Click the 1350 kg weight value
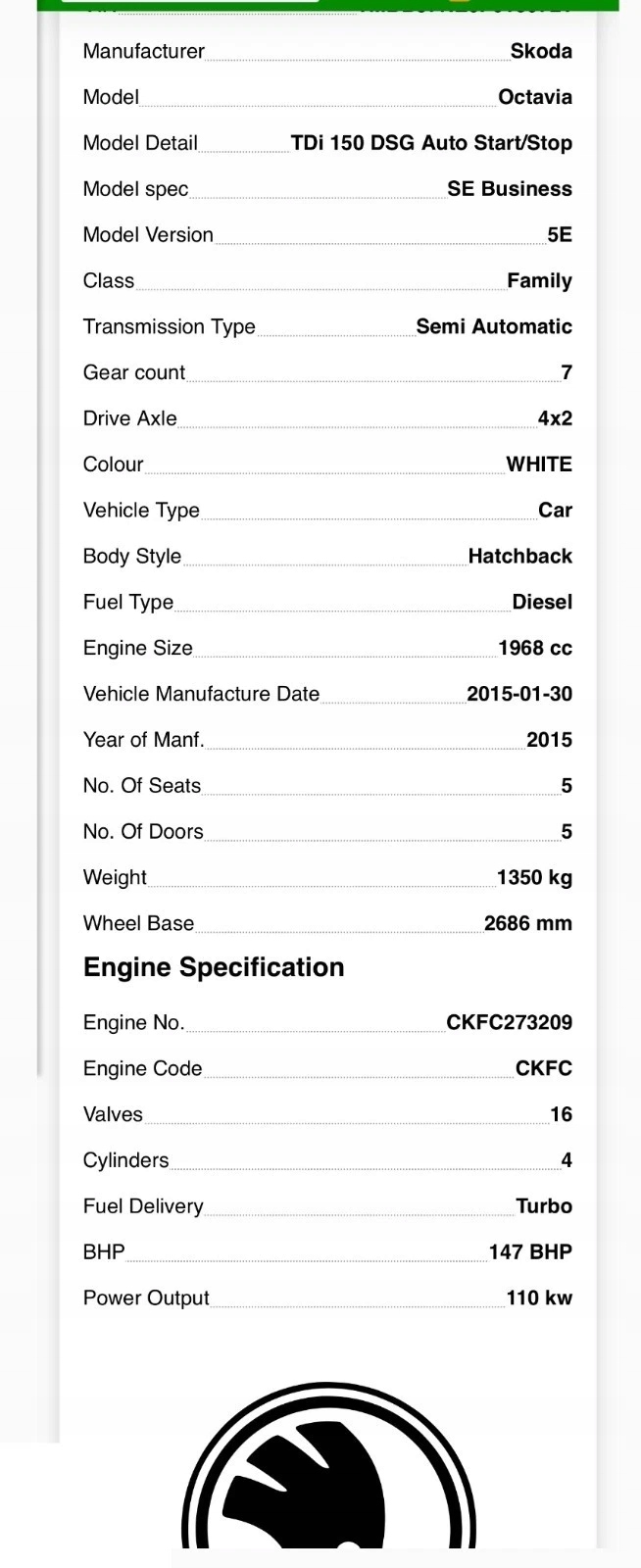The height and width of the screenshot is (1568, 641). (x=534, y=877)
